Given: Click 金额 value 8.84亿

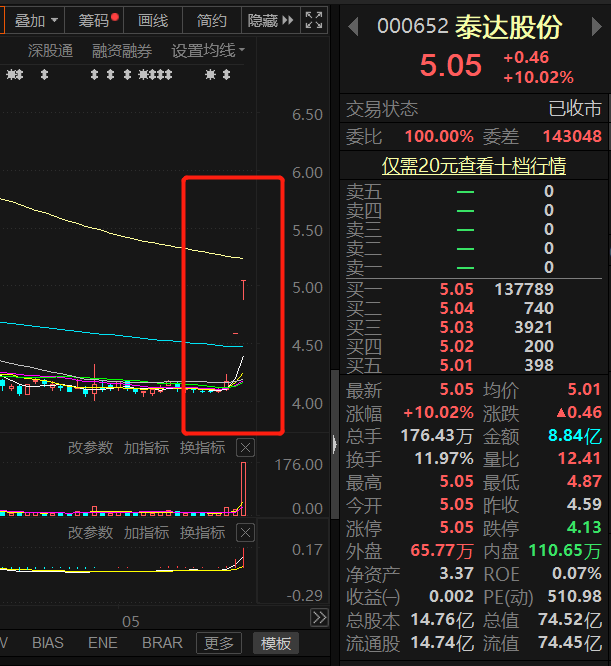Looking at the screenshot, I should [575, 436].
